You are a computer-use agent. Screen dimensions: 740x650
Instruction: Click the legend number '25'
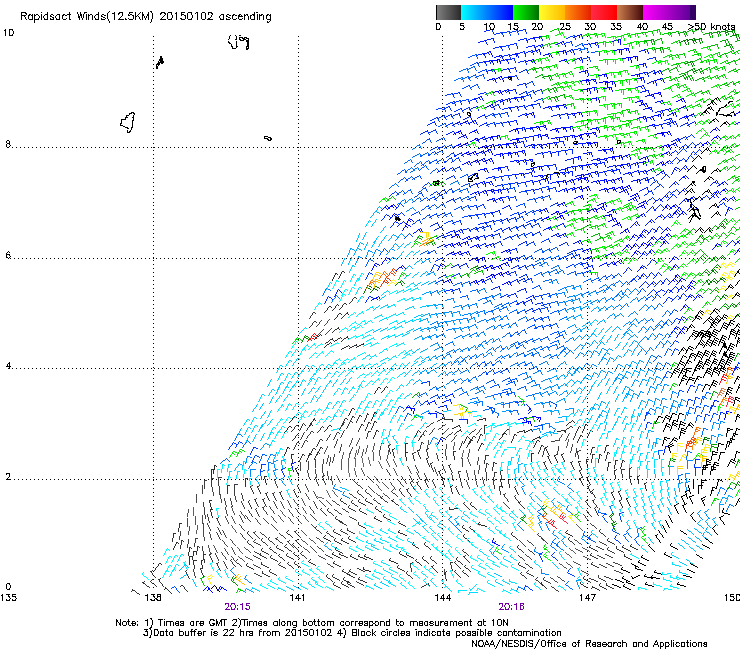point(565,27)
